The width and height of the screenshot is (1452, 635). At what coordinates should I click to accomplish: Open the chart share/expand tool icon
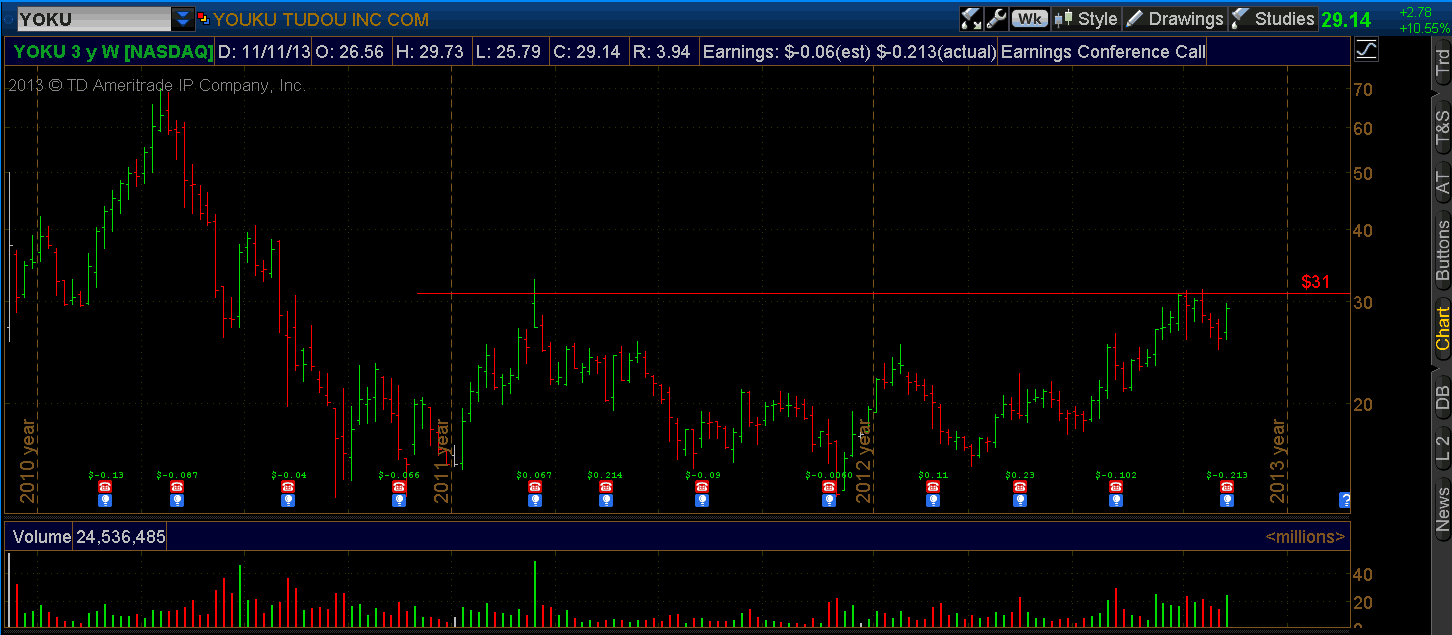point(971,18)
